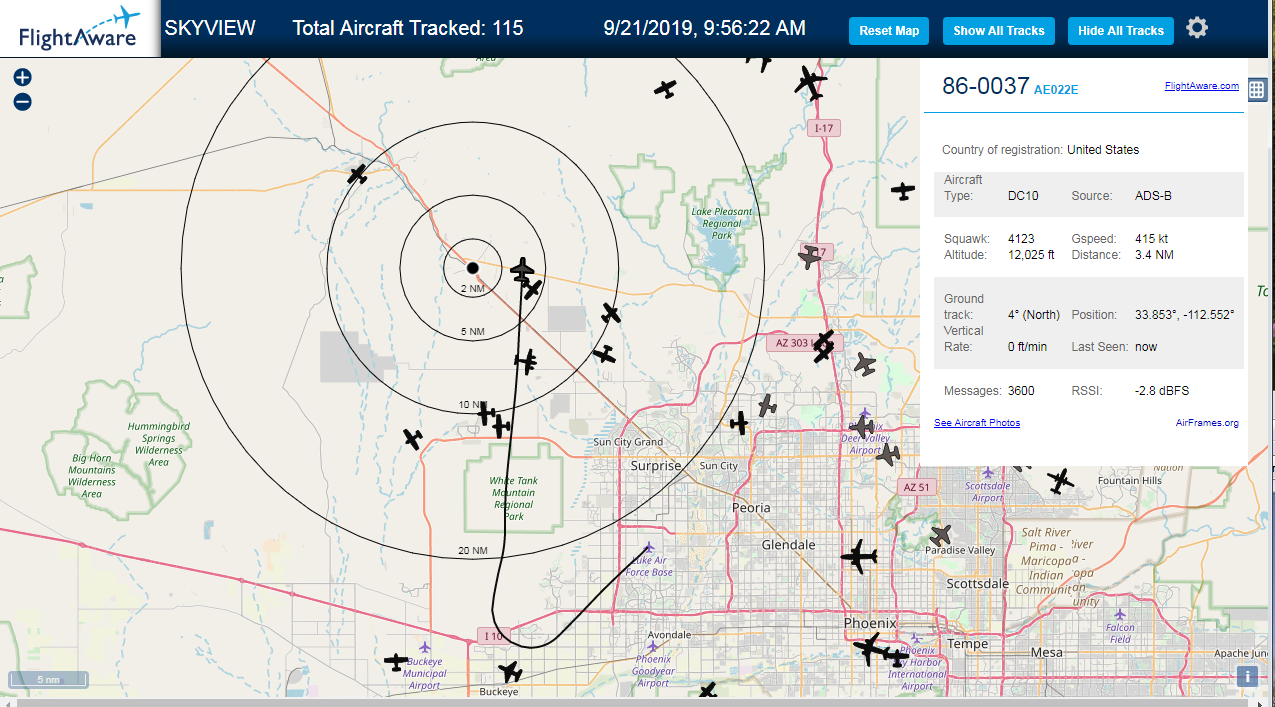Select the aircraft west of White Tank Park
Image resolution: width=1275 pixels, height=707 pixels.
[x=412, y=438]
